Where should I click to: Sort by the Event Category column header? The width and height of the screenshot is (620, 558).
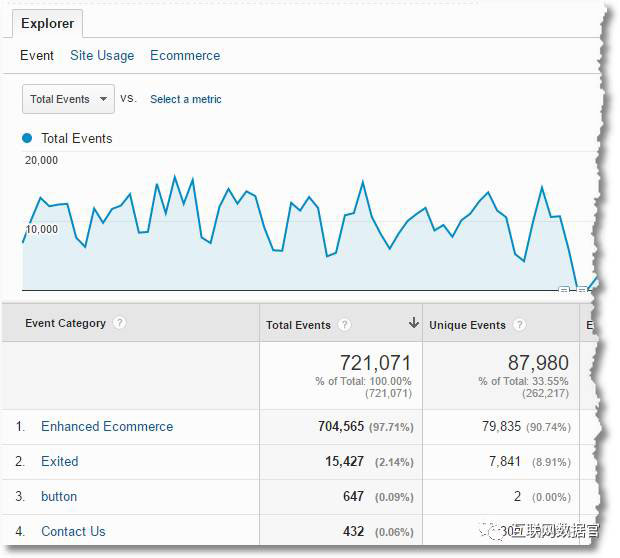65,323
